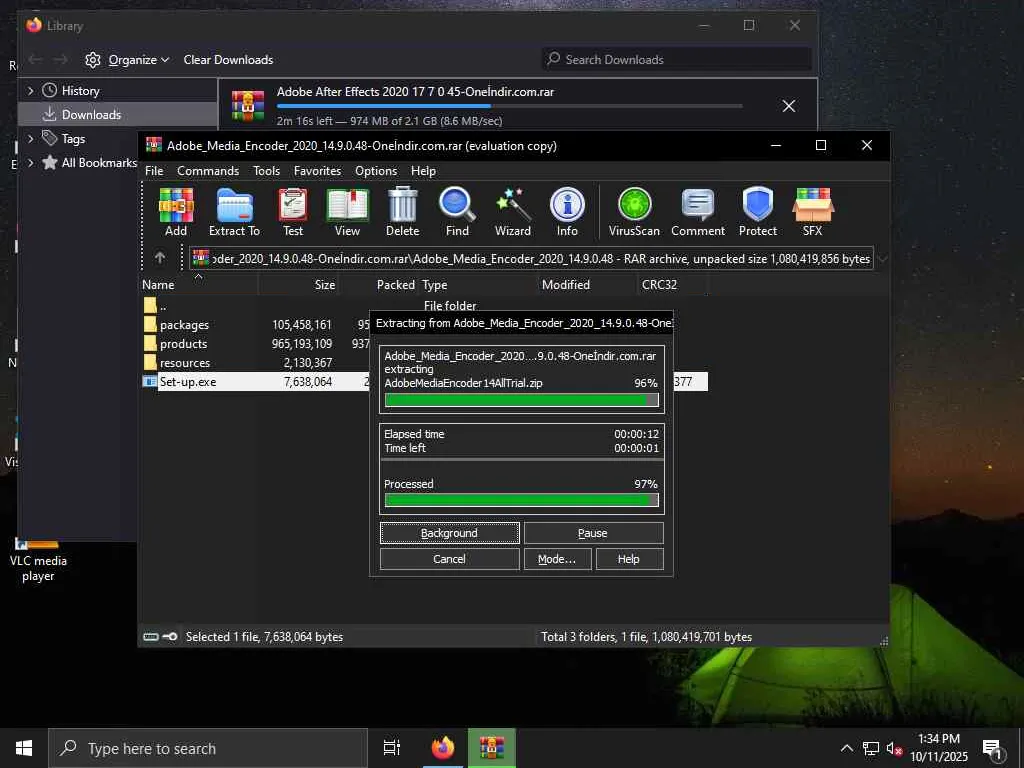Cancel the extraction
1024x768 pixels.
pos(449,559)
